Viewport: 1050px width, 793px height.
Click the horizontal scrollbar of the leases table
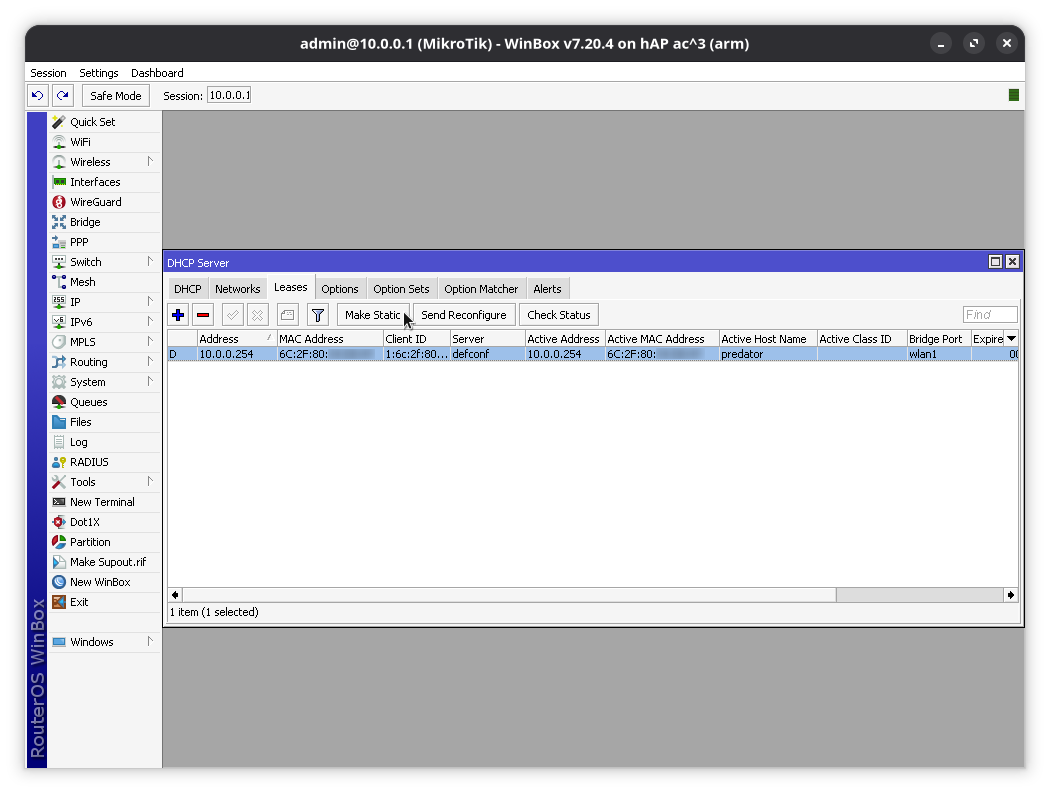coord(600,595)
